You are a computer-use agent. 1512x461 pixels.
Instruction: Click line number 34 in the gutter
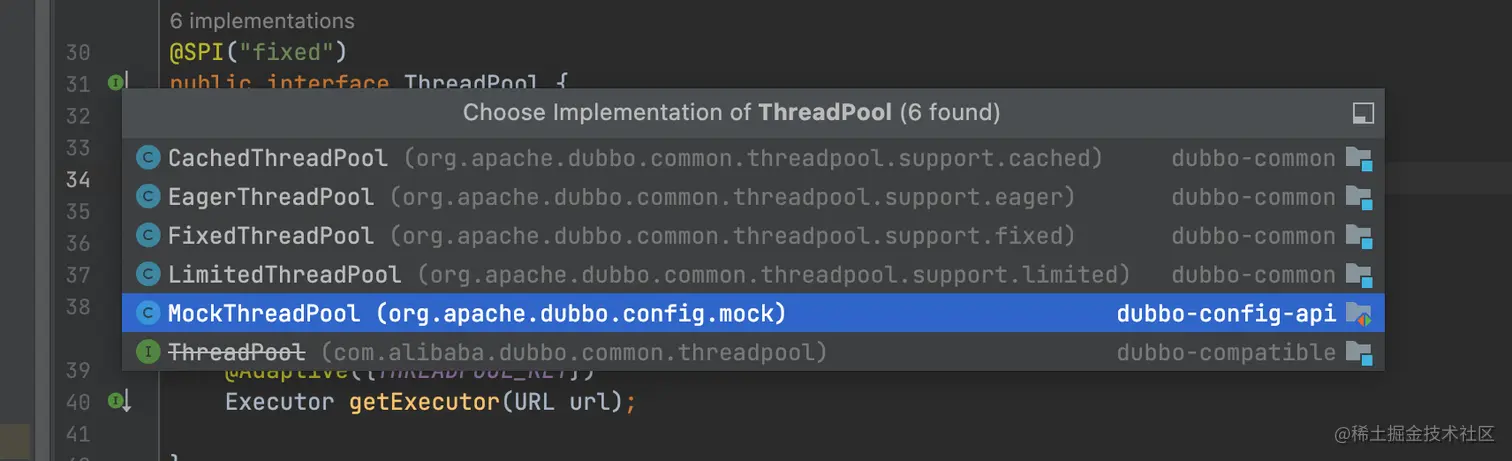point(78,180)
